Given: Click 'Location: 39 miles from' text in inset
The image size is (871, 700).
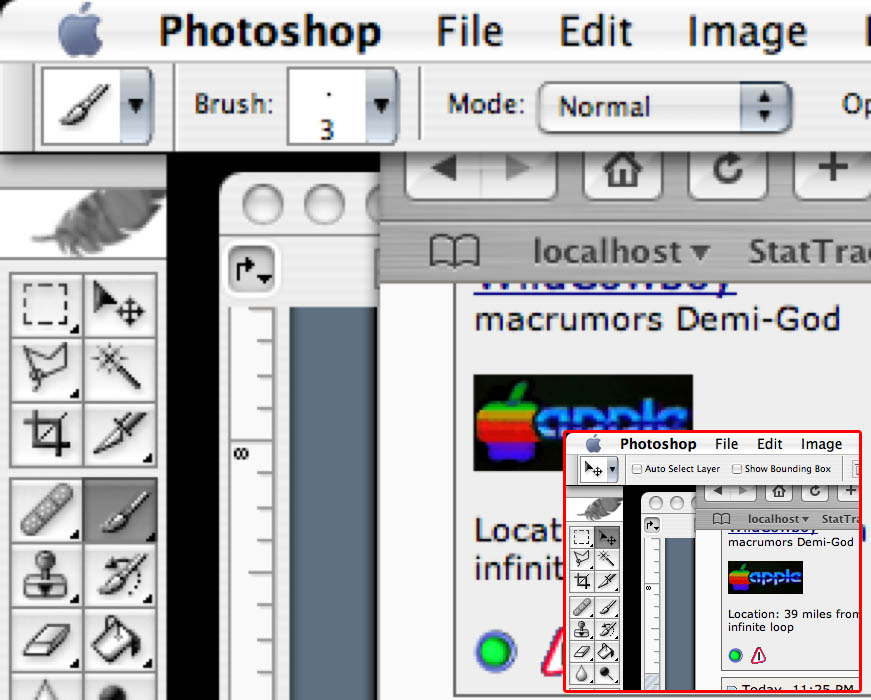Looking at the screenshot, I should pos(794,614).
